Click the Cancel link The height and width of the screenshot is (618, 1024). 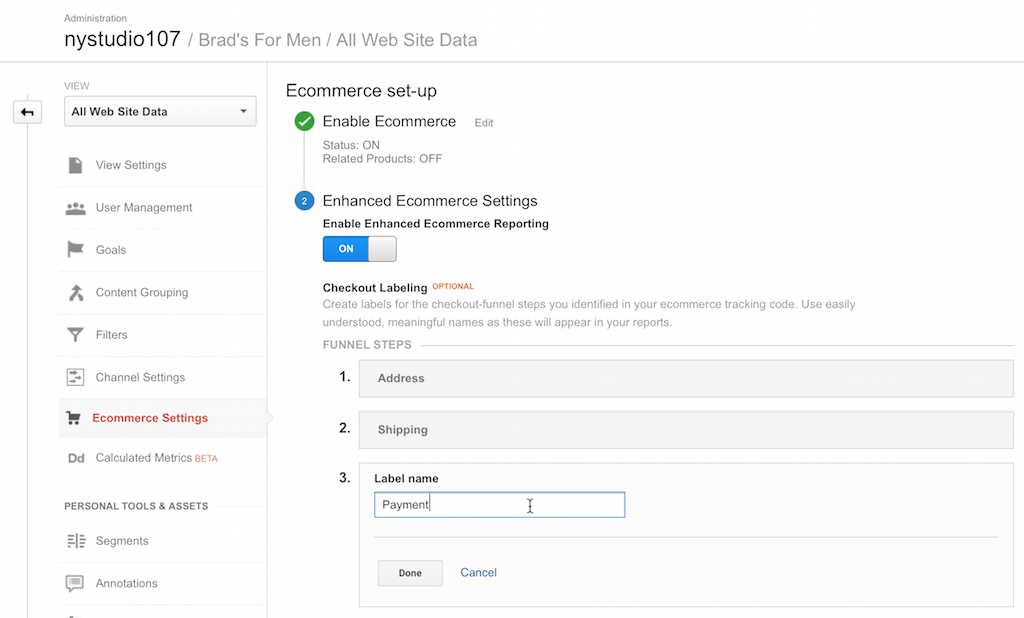coord(478,573)
